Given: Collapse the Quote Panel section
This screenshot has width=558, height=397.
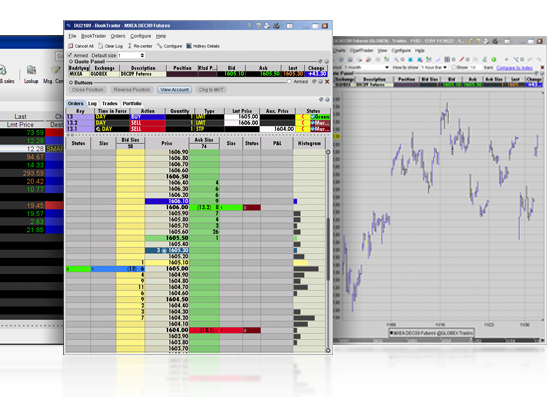Looking at the screenshot, I should pyautogui.click(x=70, y=62).
